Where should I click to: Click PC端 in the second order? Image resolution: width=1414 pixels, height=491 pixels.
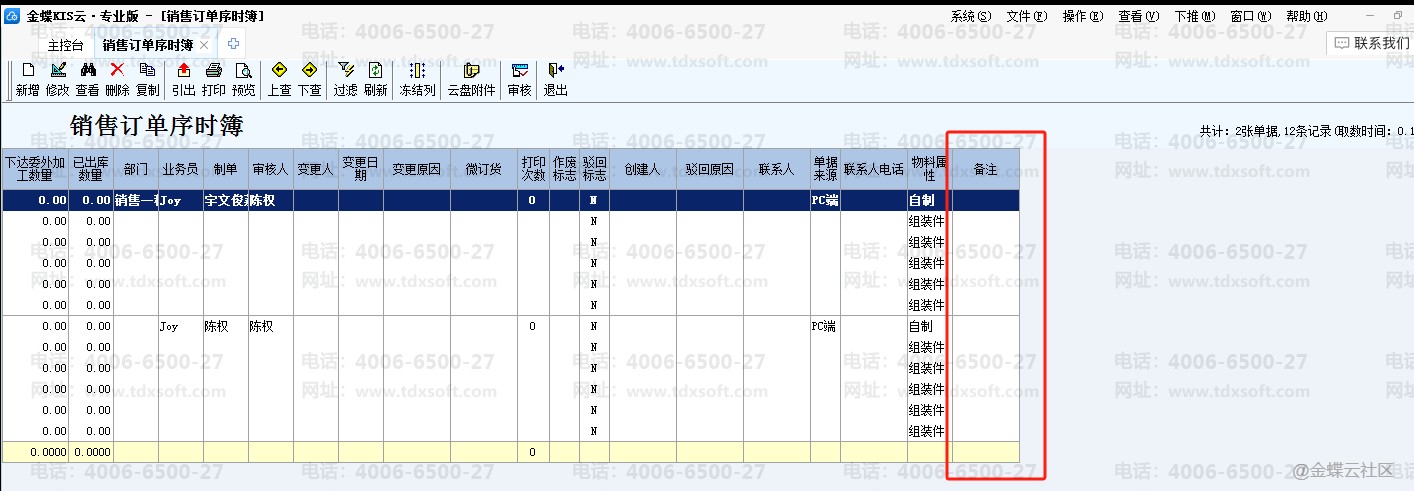[x=825, y=326]
